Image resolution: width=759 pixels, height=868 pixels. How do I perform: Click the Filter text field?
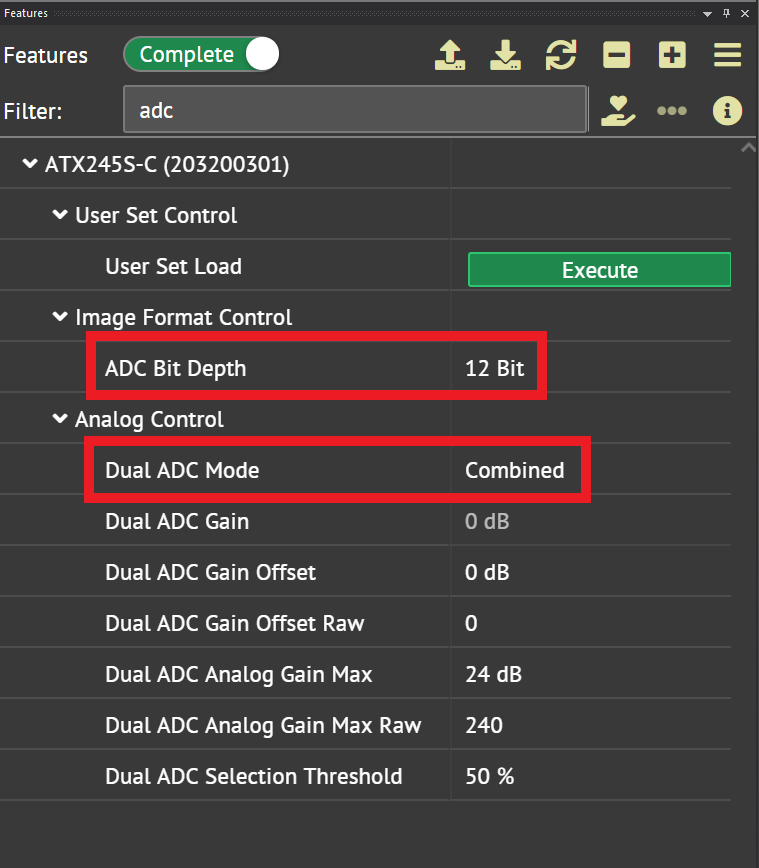click(354, 110)
